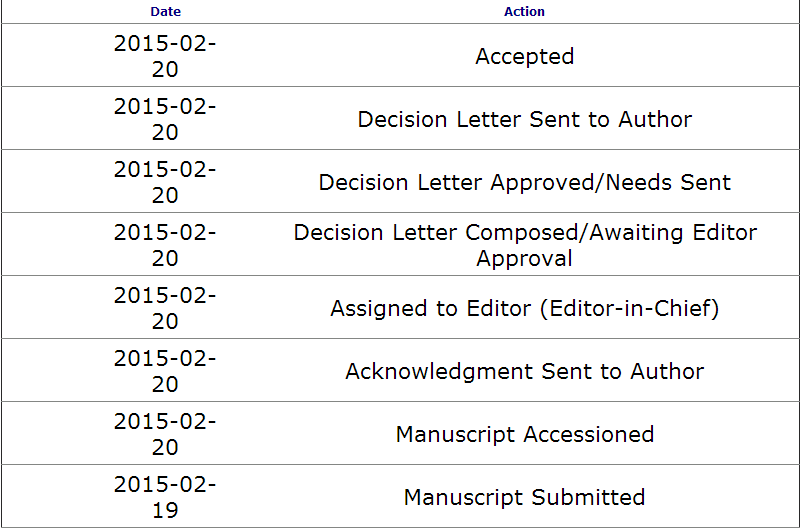Click the date beside Accepted

coord(165,56)
